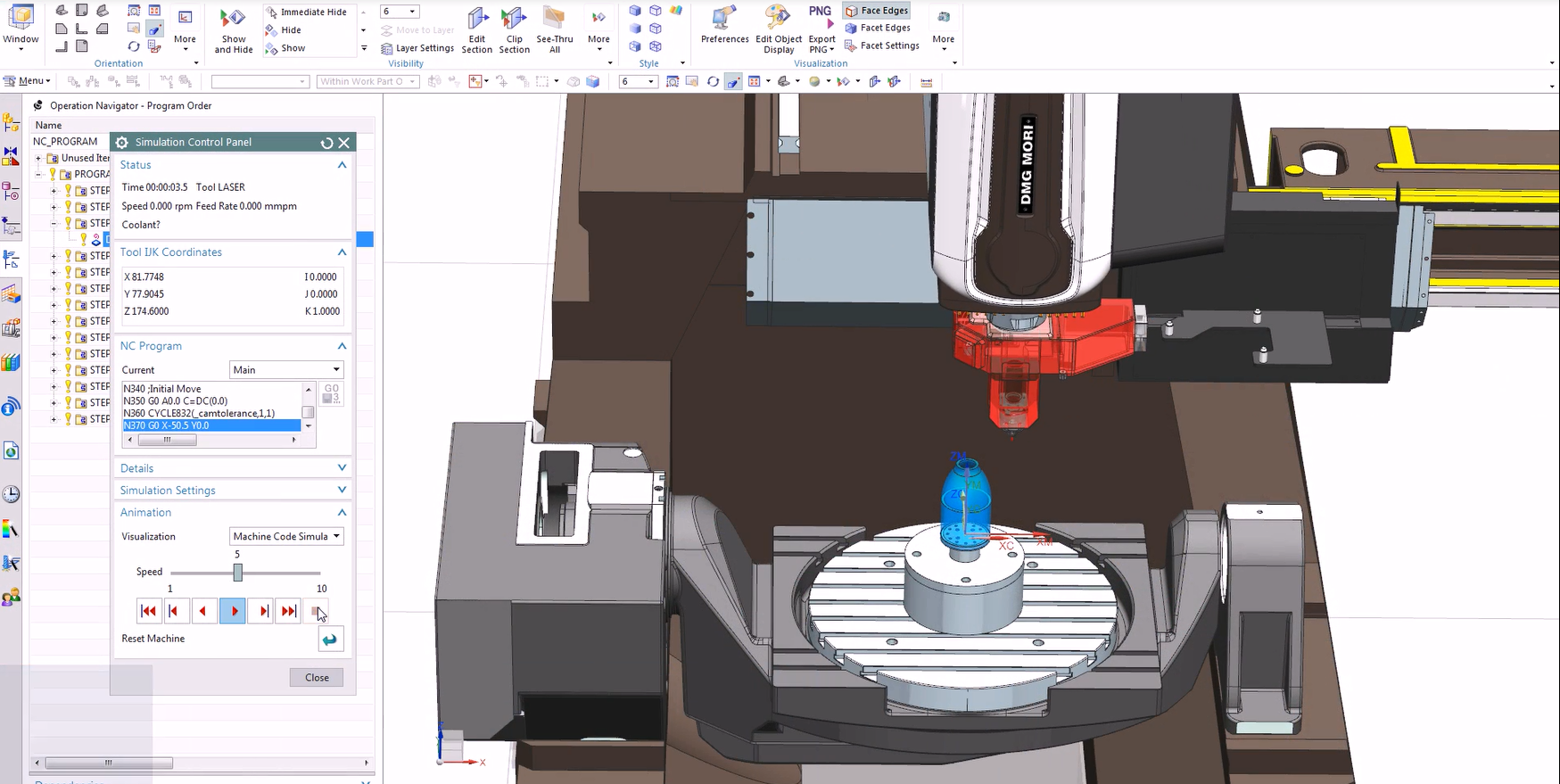
Task: Open the Window ribbon menu
Action: click(x=21, y=29)
